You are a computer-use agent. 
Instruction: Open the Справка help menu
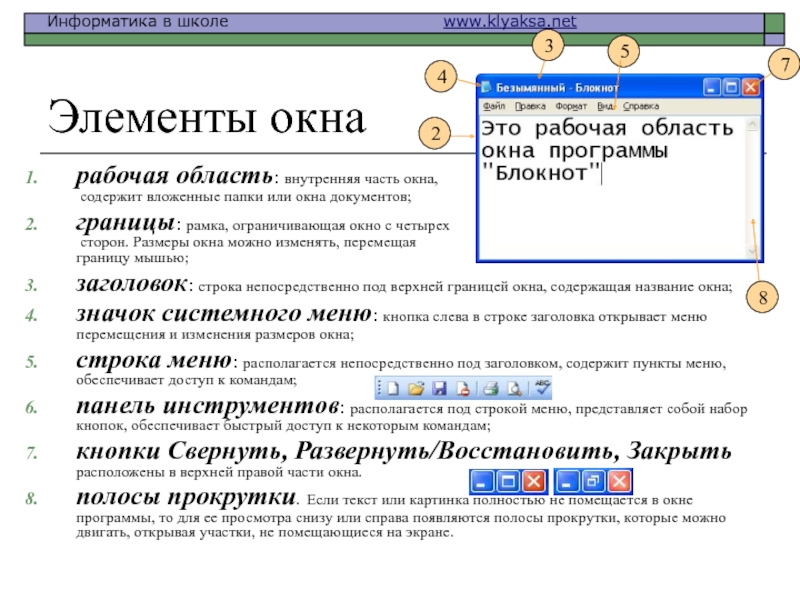641,106
